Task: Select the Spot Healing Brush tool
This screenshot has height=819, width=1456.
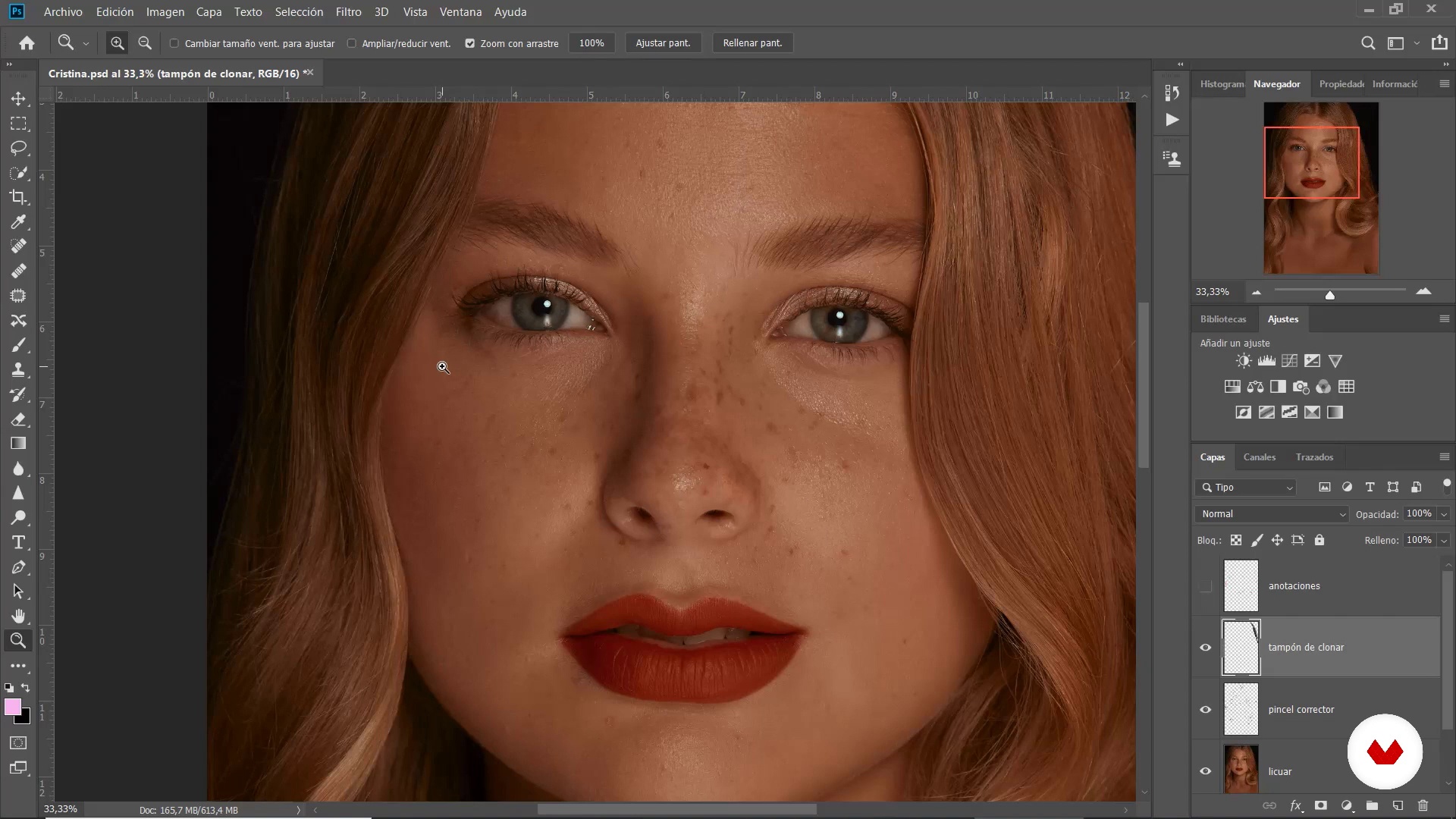Action: (x=18, y=246)
